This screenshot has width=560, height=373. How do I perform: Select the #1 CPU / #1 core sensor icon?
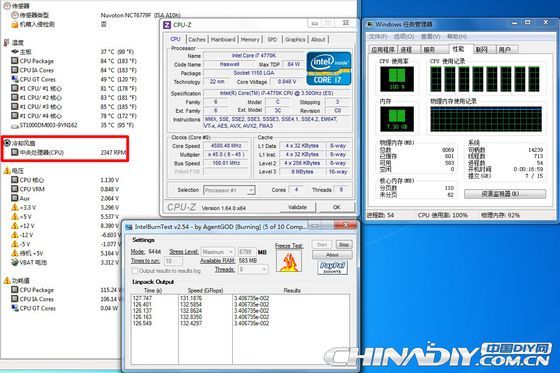tap(14, 88)
